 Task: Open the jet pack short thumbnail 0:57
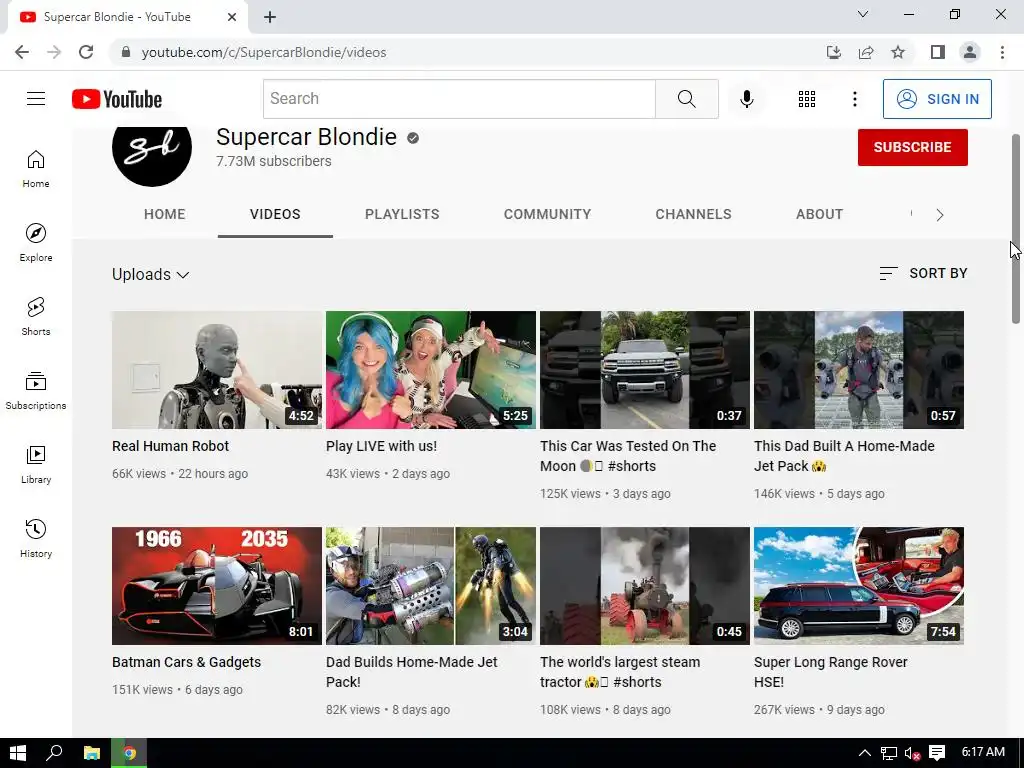pyautogui.click(x=859, y=370)
